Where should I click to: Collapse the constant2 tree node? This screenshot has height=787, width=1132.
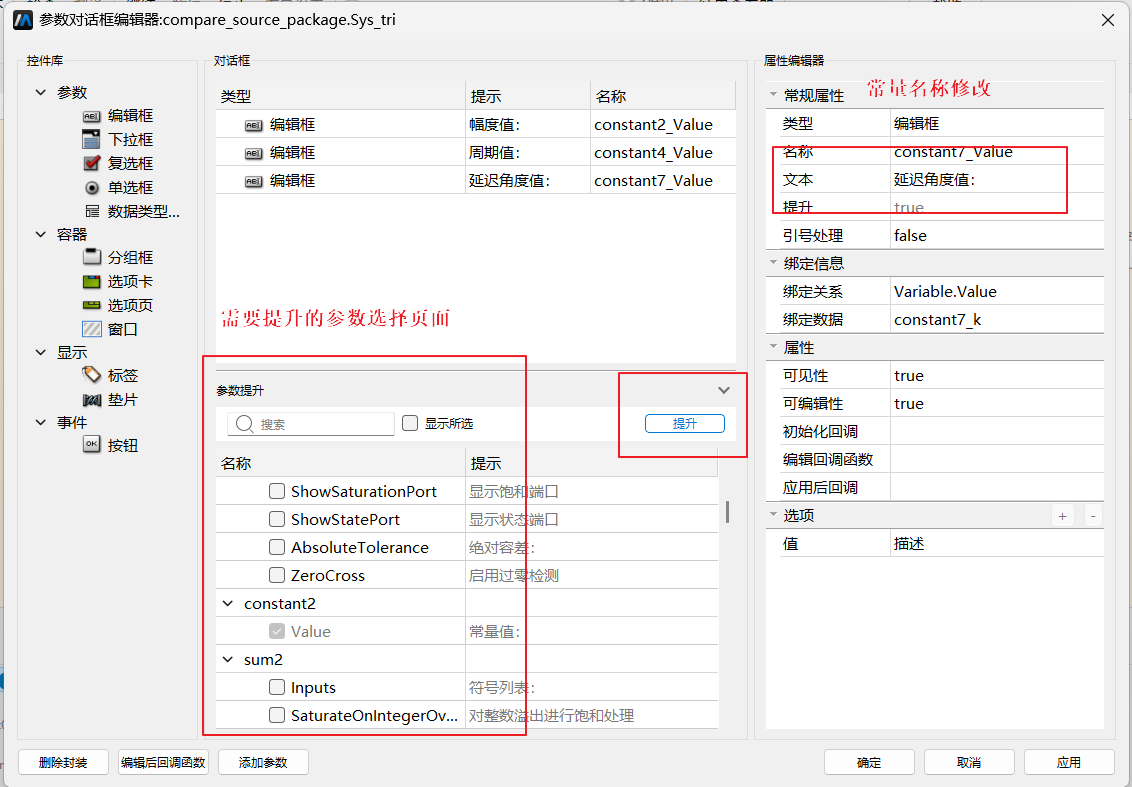pos(228,604)
